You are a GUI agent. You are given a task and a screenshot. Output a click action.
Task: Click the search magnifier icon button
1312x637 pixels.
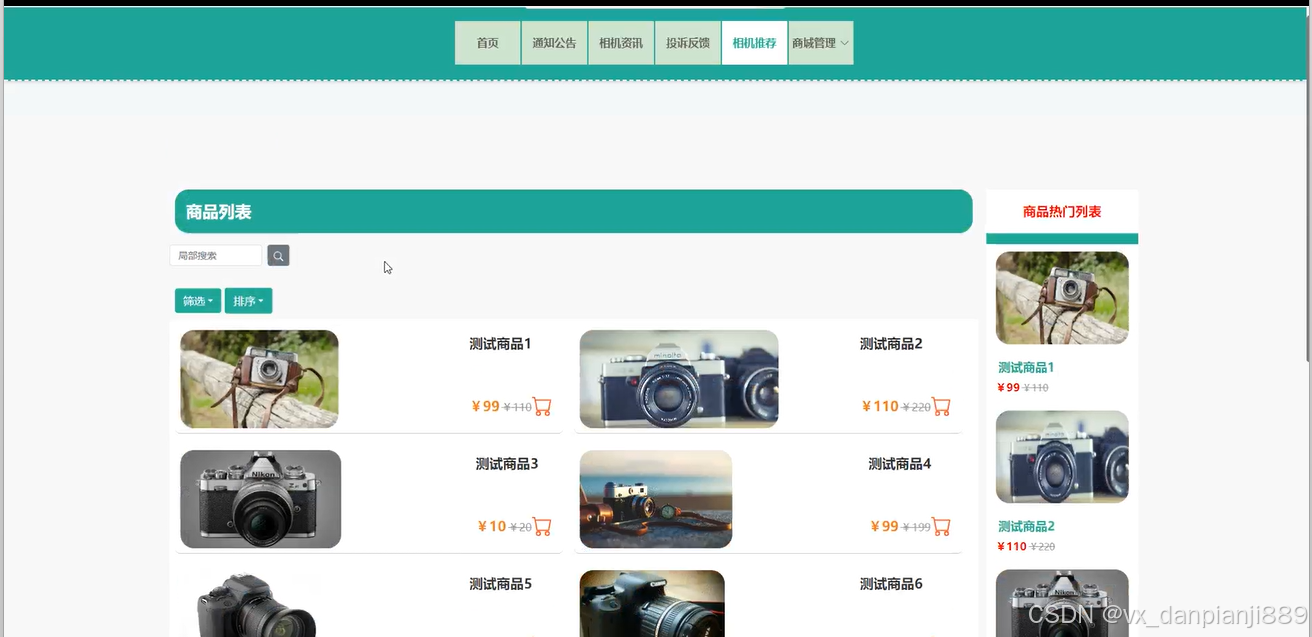(278, 256)
